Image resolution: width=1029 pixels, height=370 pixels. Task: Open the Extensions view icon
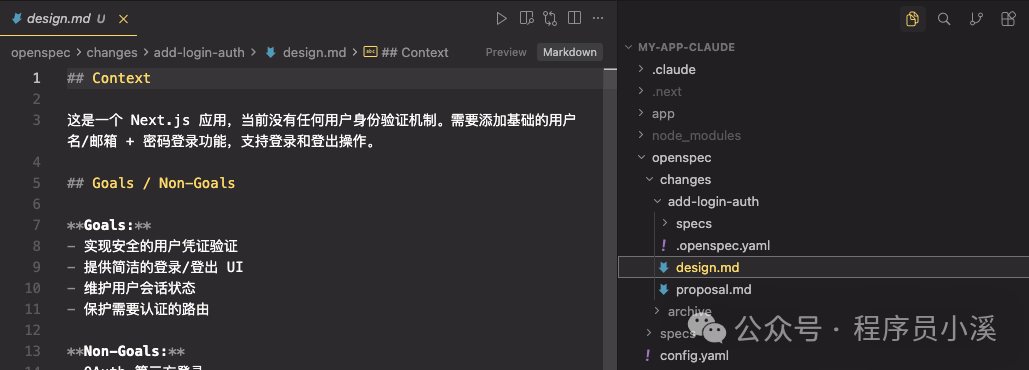pos(1008,19)
